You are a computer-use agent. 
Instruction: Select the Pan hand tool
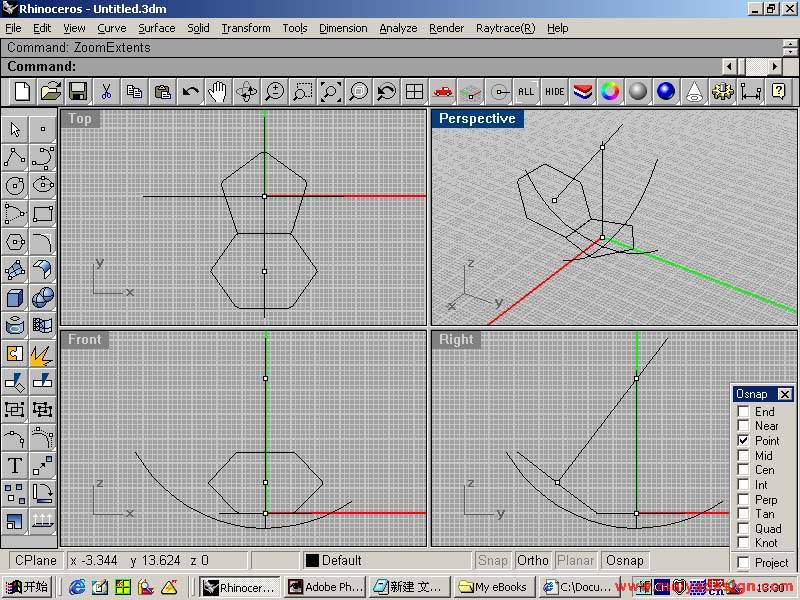click(218, 92)
